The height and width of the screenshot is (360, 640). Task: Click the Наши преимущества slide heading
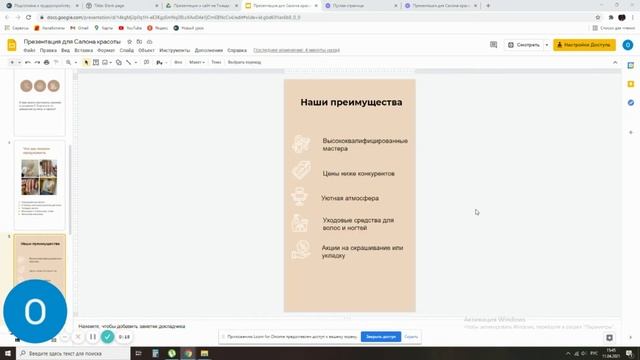click(351, 102)
